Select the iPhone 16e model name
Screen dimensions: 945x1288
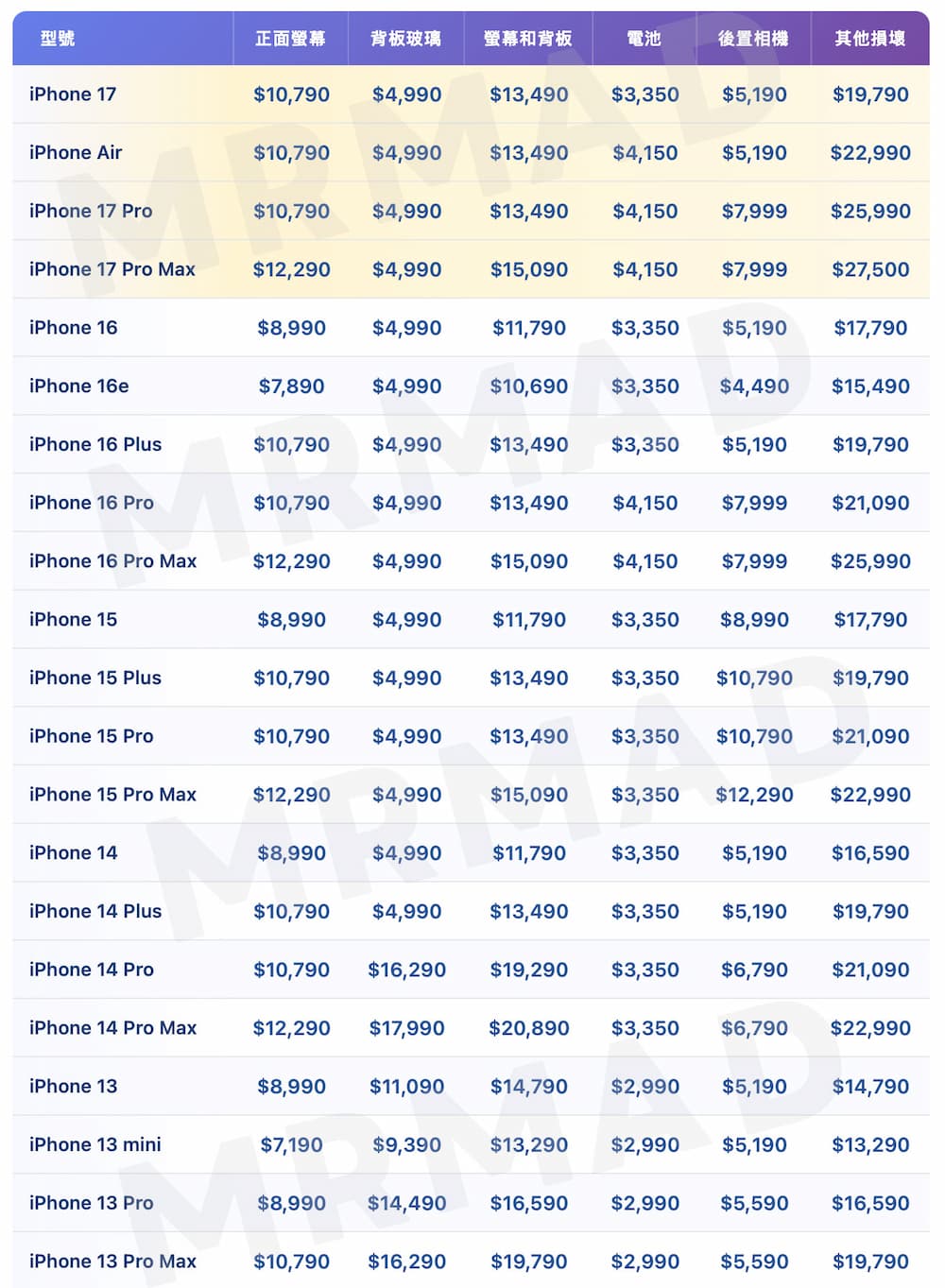pos(79,386)
